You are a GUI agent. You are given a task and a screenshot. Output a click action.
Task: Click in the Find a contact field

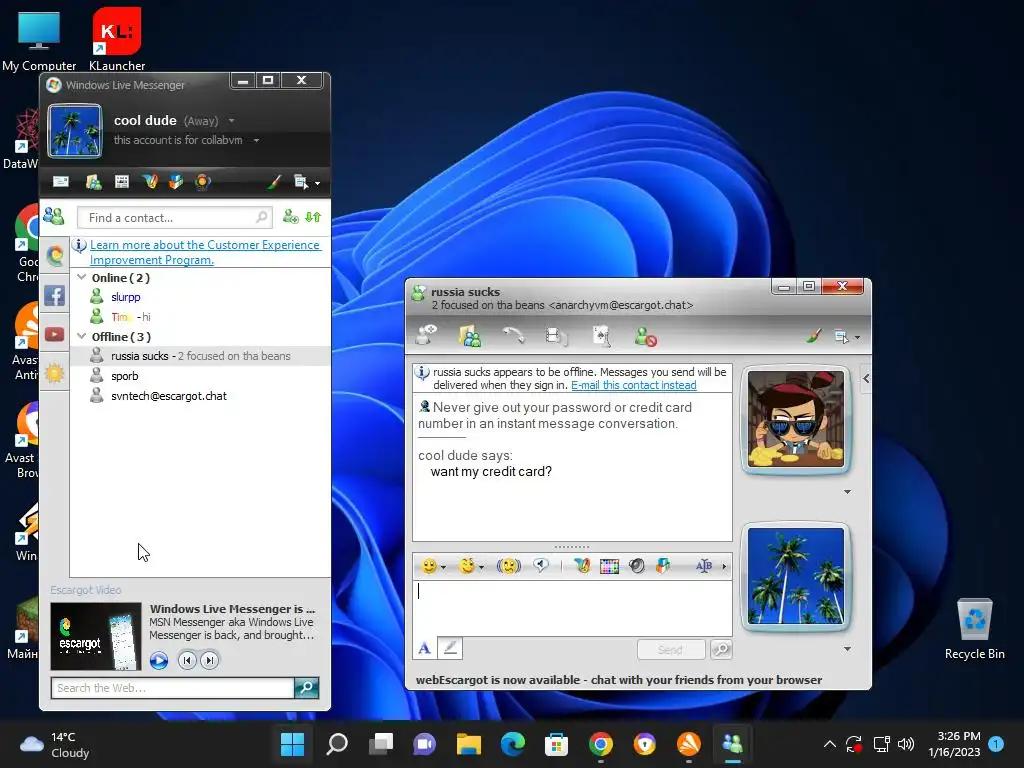point(174,217)
